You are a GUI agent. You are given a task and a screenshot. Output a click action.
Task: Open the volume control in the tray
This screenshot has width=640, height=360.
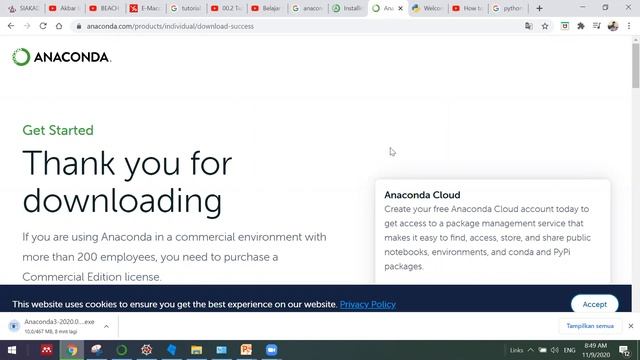click(x=554, y=350)
